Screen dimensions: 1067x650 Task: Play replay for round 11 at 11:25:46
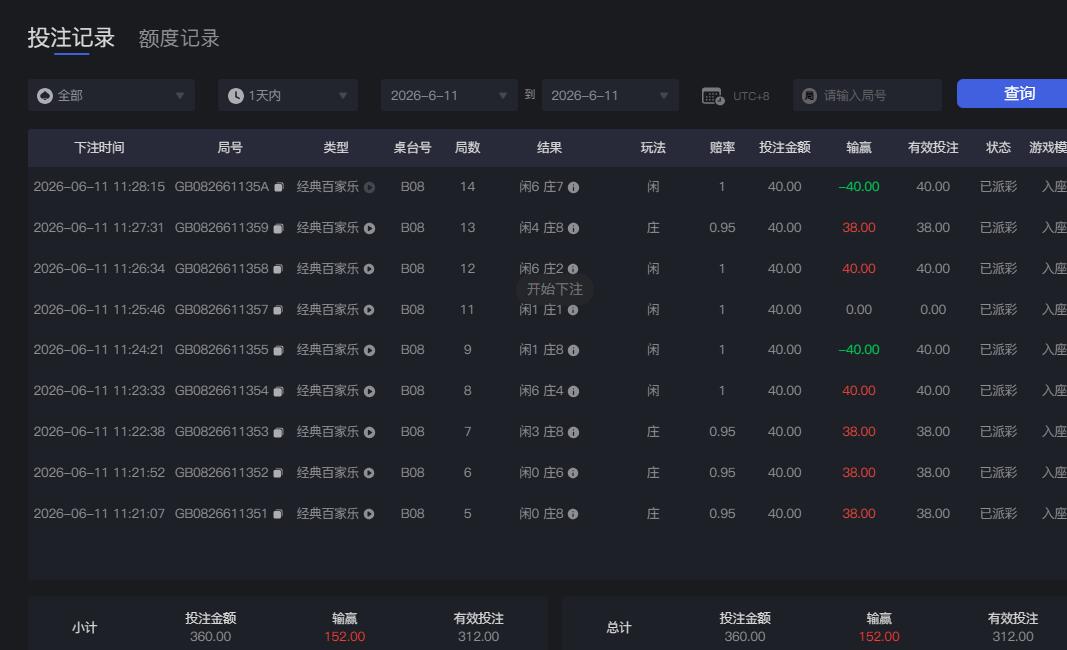[x=369, y=310]
